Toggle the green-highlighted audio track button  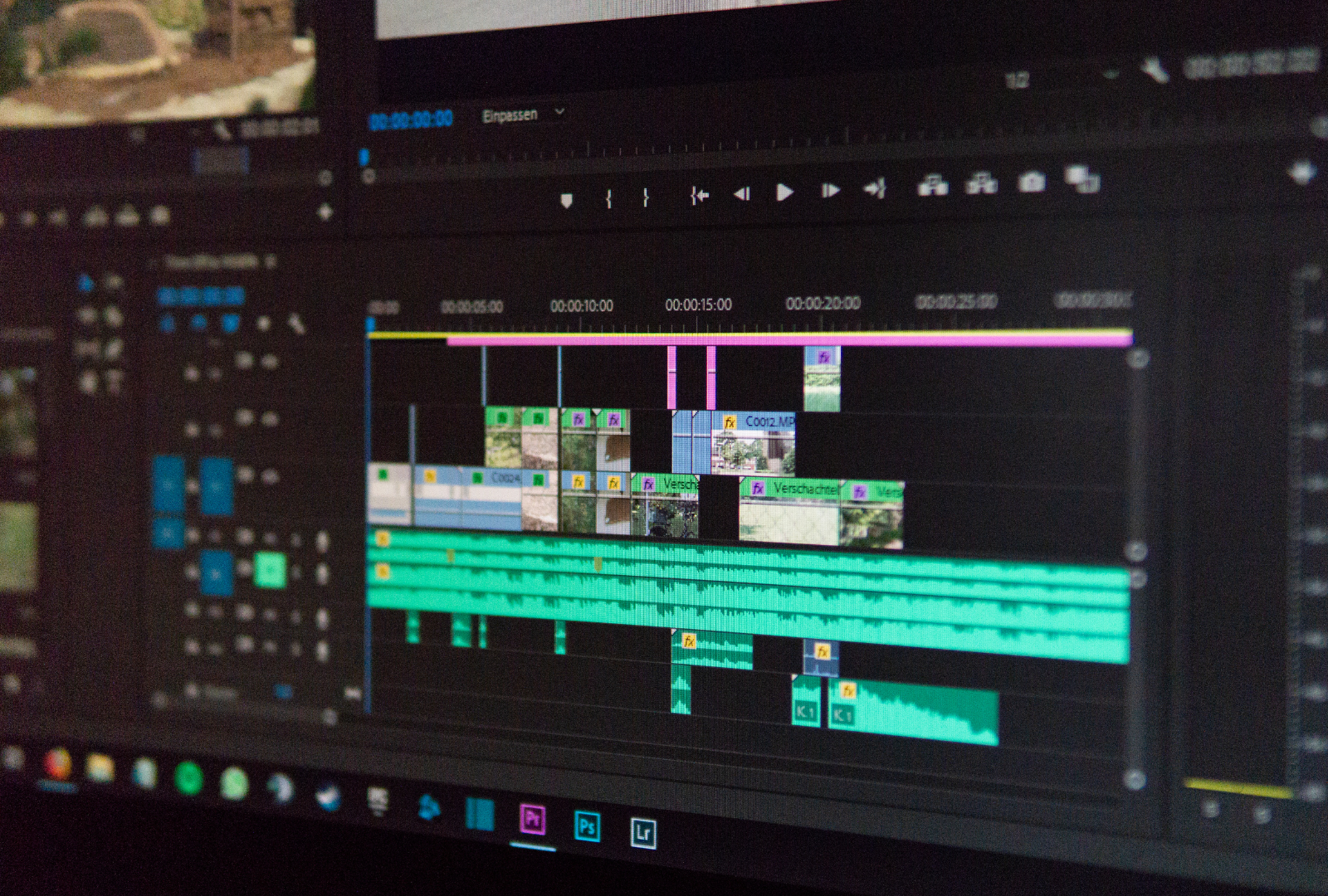[270, 570]
